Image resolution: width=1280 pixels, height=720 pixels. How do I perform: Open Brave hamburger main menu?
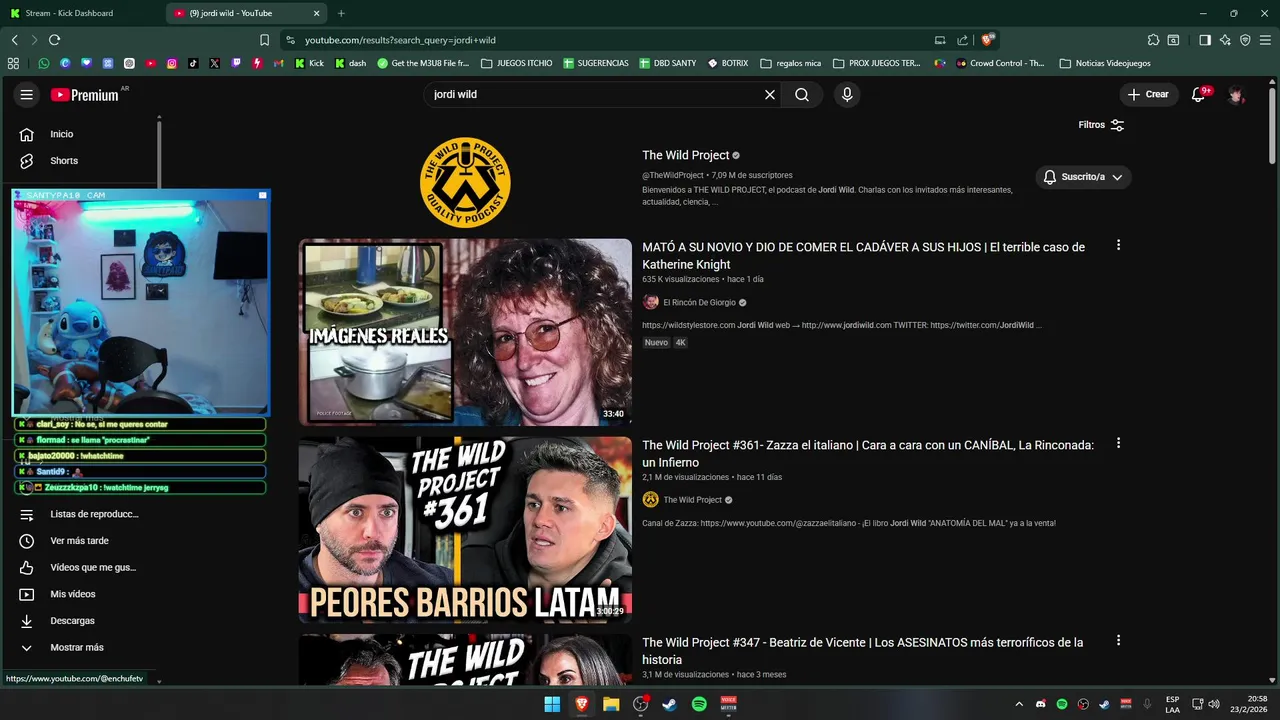pos(1265,40)
